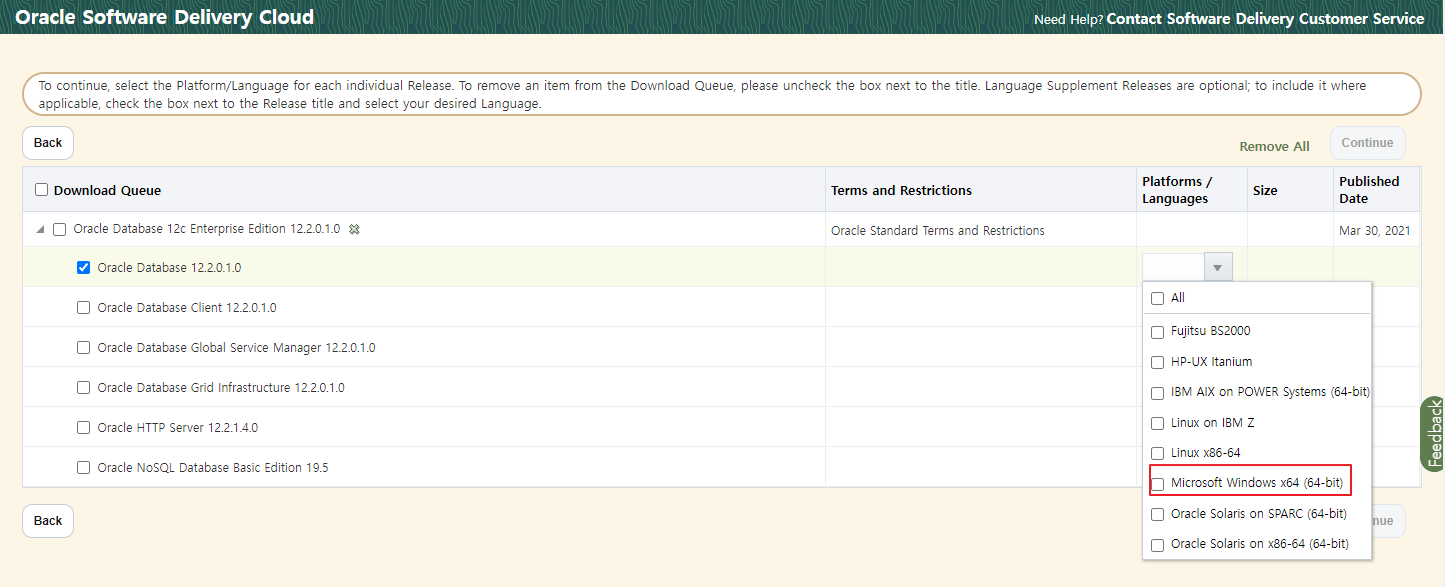Check Oracle HTTP Server 12.2.1.4.0
This screenshot has width=1445, height=587.
(x=84, y=428)
